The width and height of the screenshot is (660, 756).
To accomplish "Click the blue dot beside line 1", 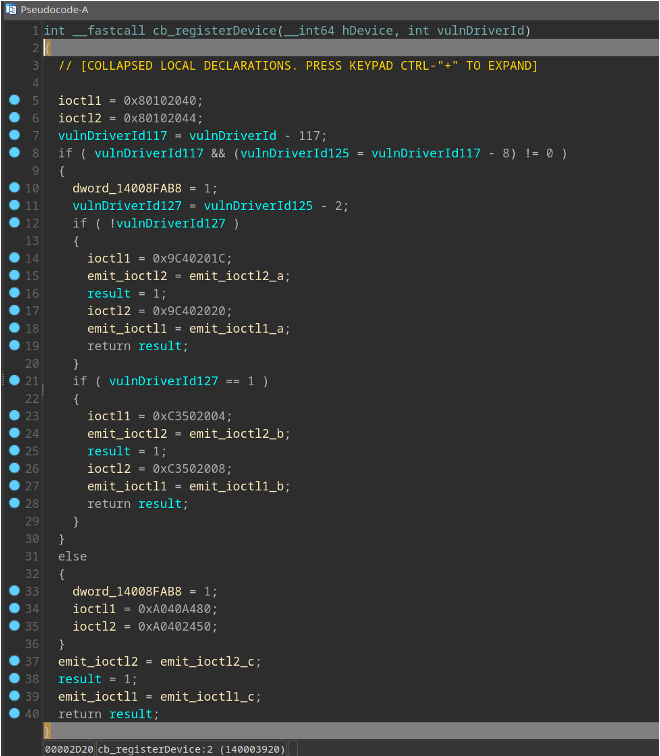I will coord(14,31).
